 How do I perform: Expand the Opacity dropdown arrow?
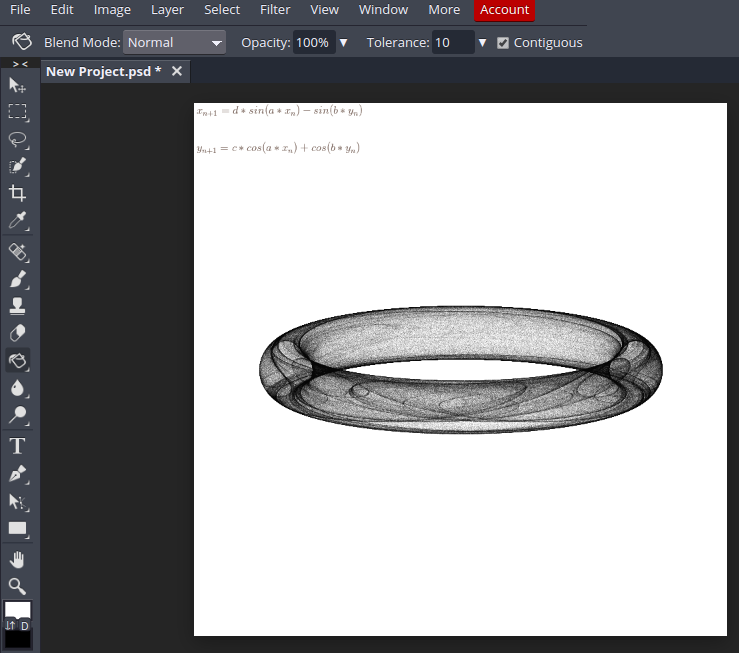(344, 43)
